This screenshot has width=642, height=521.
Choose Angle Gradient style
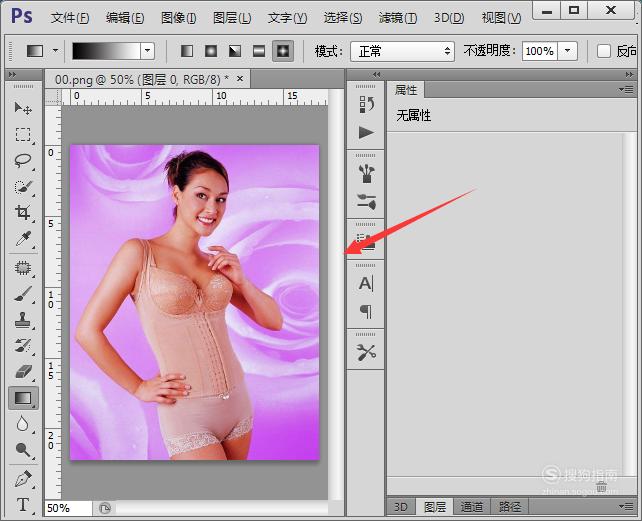click(x=235, y=51)
